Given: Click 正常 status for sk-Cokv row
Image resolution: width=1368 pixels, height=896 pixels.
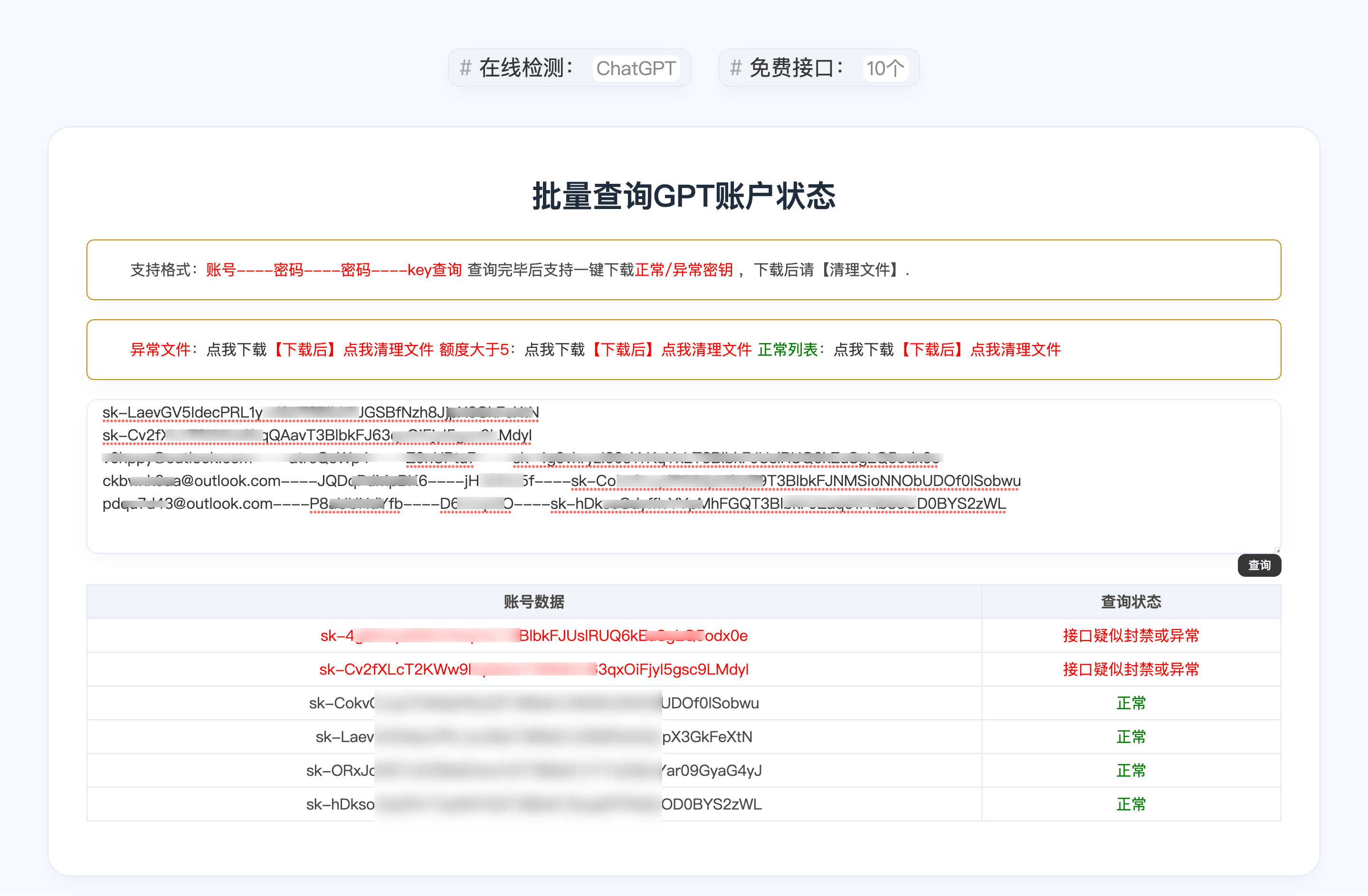Looking at the screenshot, I should tap(1131, 703).
